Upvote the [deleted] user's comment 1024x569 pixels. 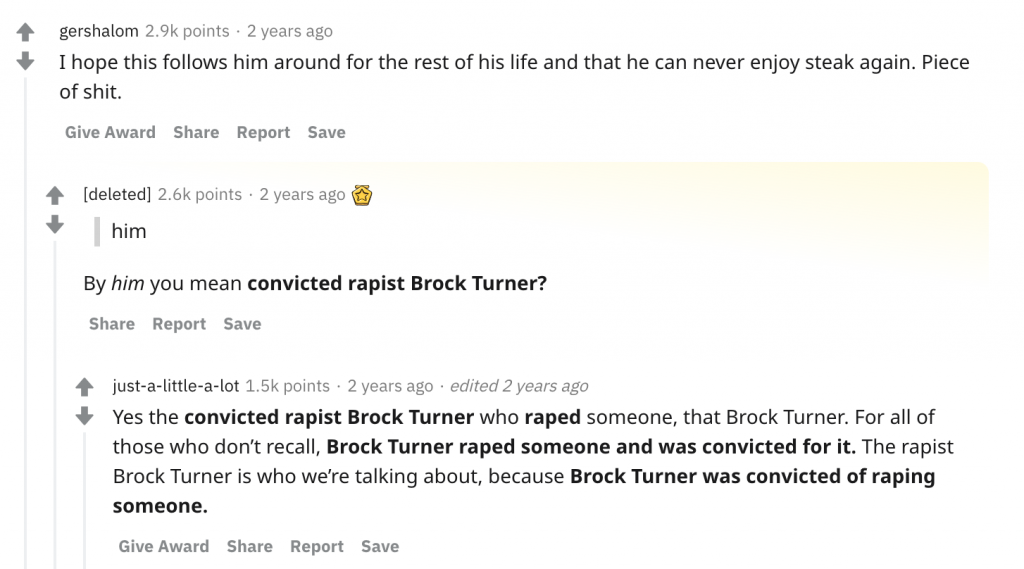(55, 195)
